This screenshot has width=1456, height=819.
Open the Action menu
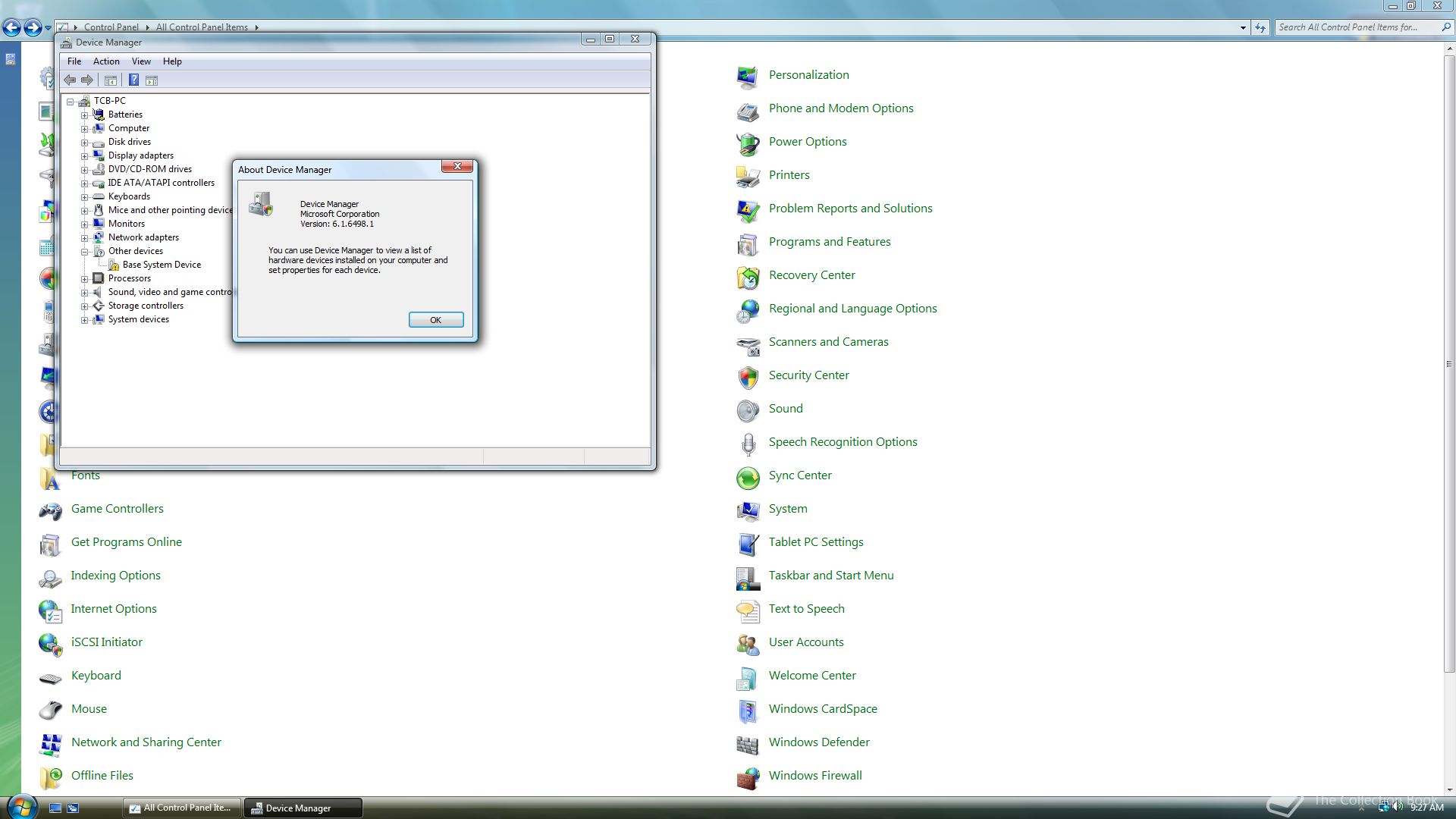(x=106, y=61)
